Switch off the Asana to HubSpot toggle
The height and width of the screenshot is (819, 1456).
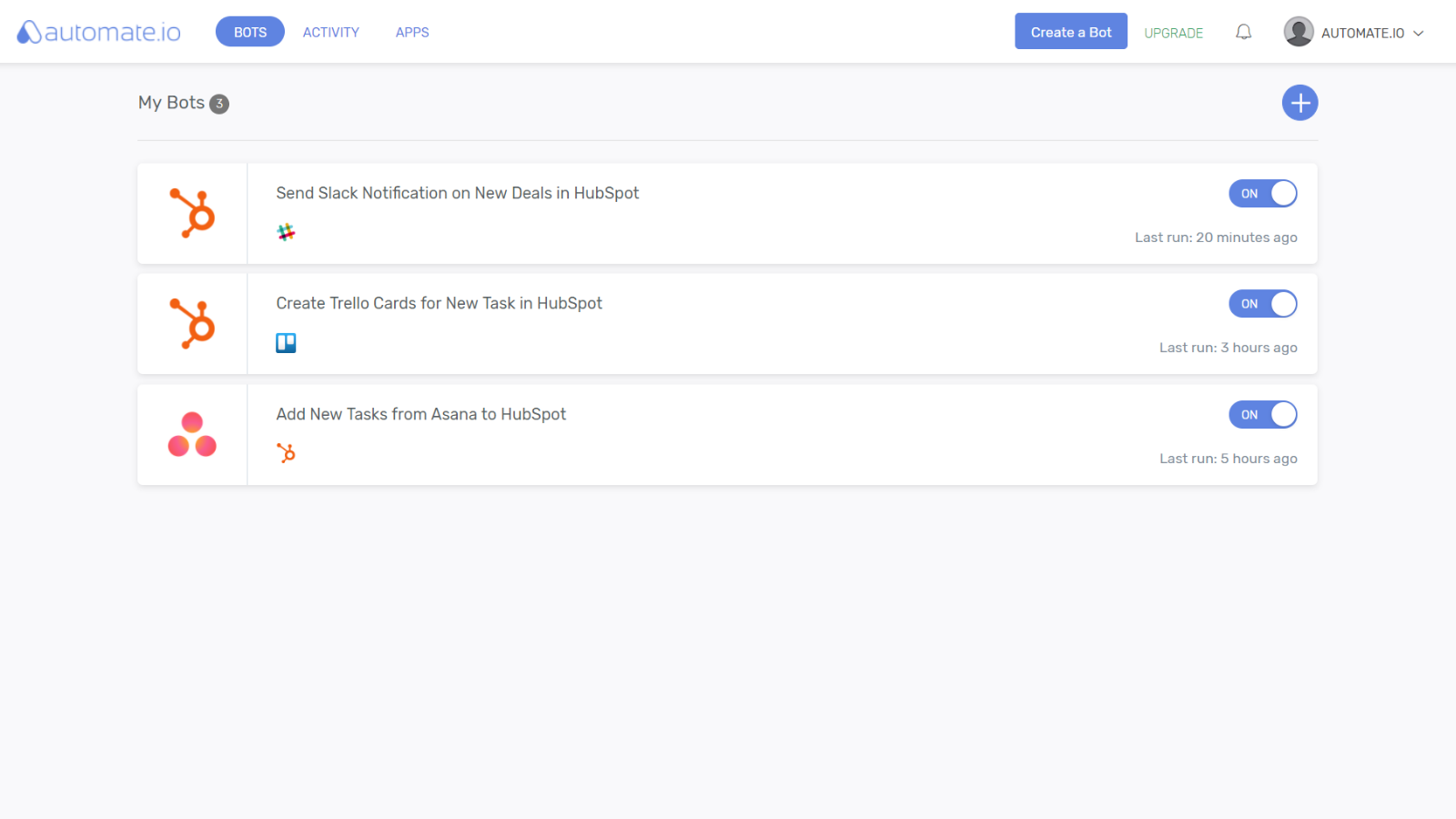(x=1262, y=415)
